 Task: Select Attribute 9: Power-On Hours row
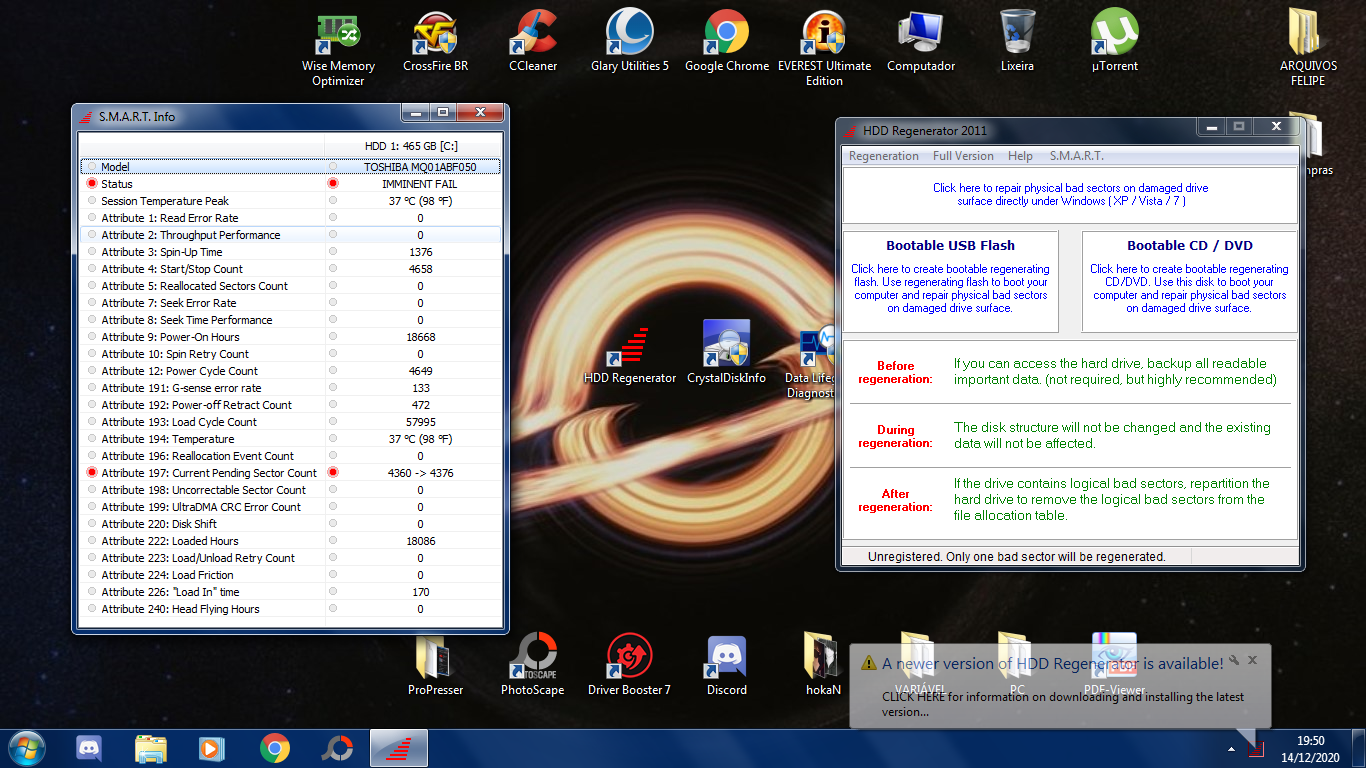(290, 337)
